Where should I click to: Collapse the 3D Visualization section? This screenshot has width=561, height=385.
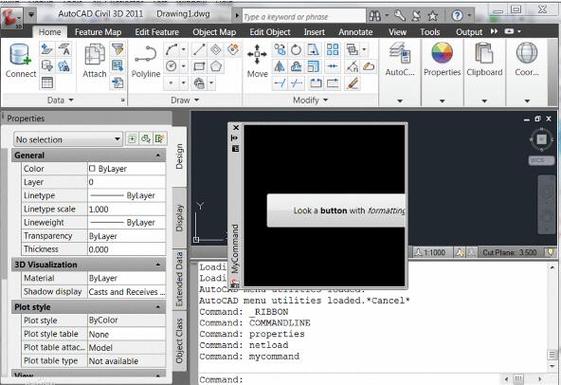tap(158, 264)
